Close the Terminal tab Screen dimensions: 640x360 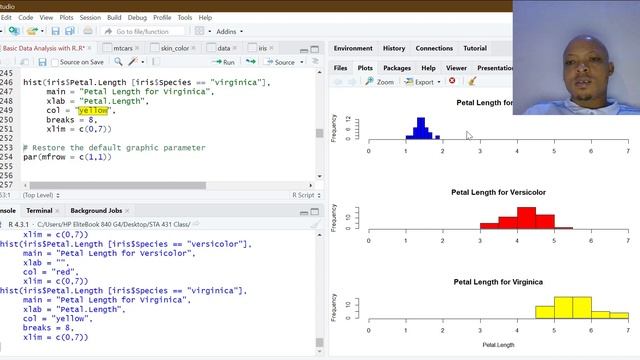tap(57, 211)
